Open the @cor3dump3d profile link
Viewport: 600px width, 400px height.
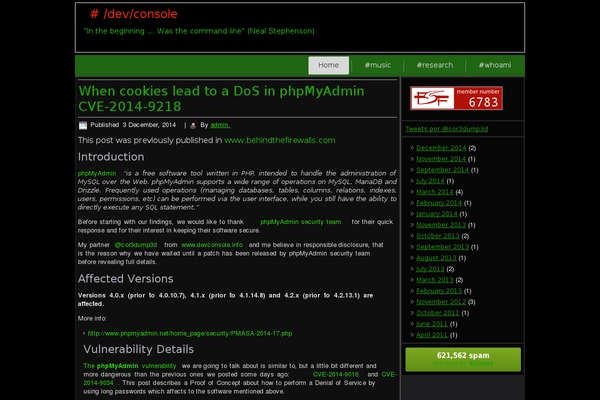coord(136,245)
